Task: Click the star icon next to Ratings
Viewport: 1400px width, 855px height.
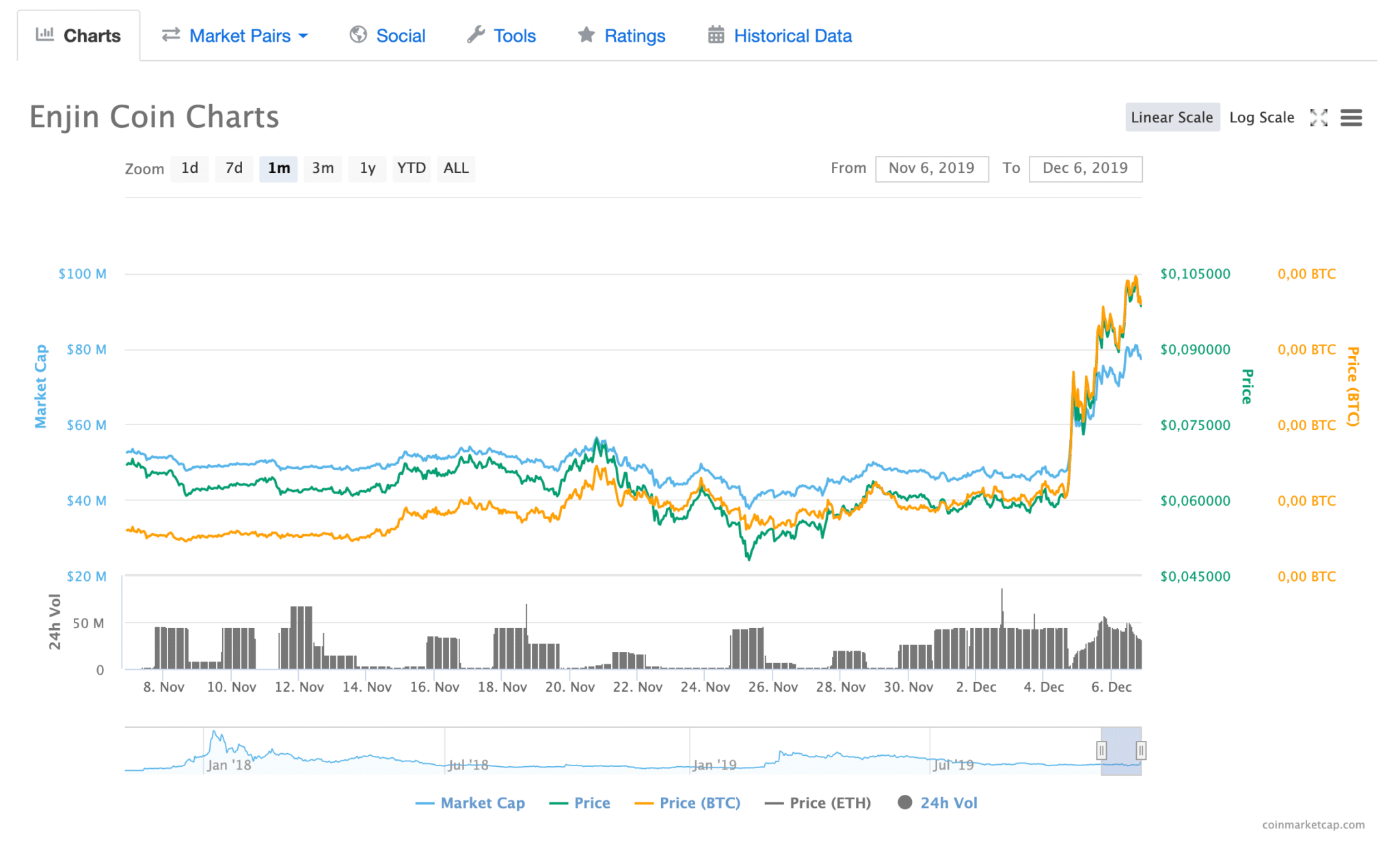Action: click(x=587, y=34)
